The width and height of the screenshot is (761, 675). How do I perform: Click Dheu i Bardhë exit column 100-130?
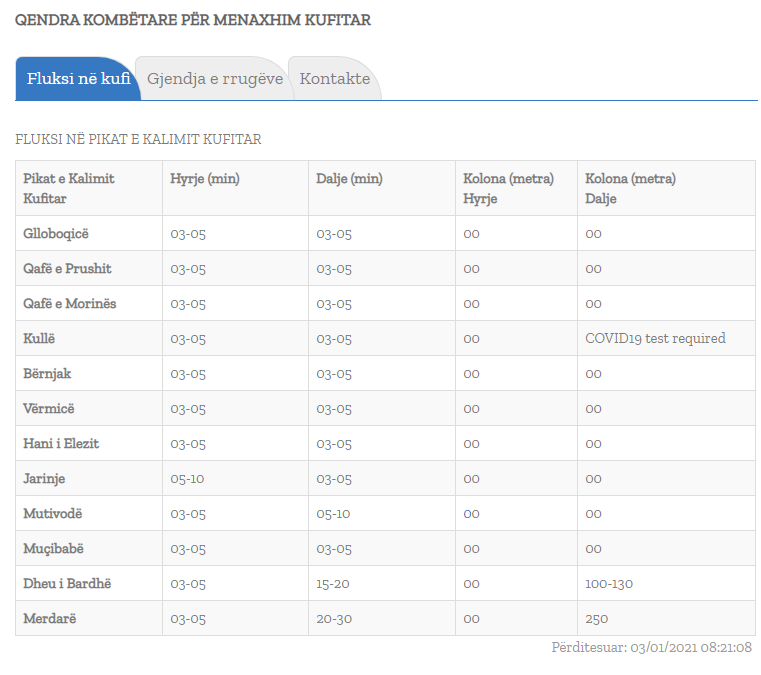coord(609,584)
